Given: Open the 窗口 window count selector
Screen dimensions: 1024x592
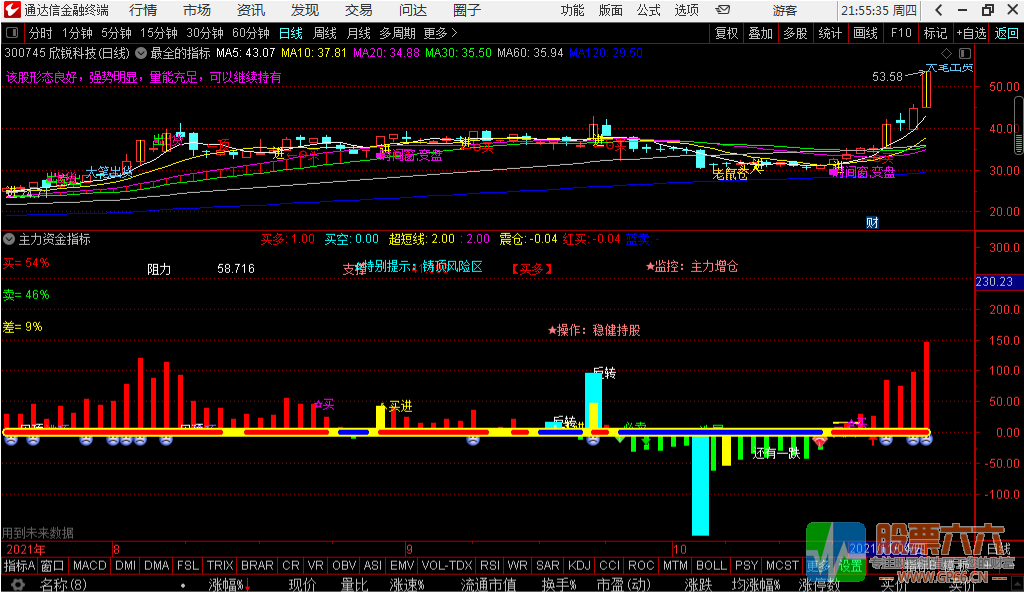Looking at the screenshot, I should 53,566.
